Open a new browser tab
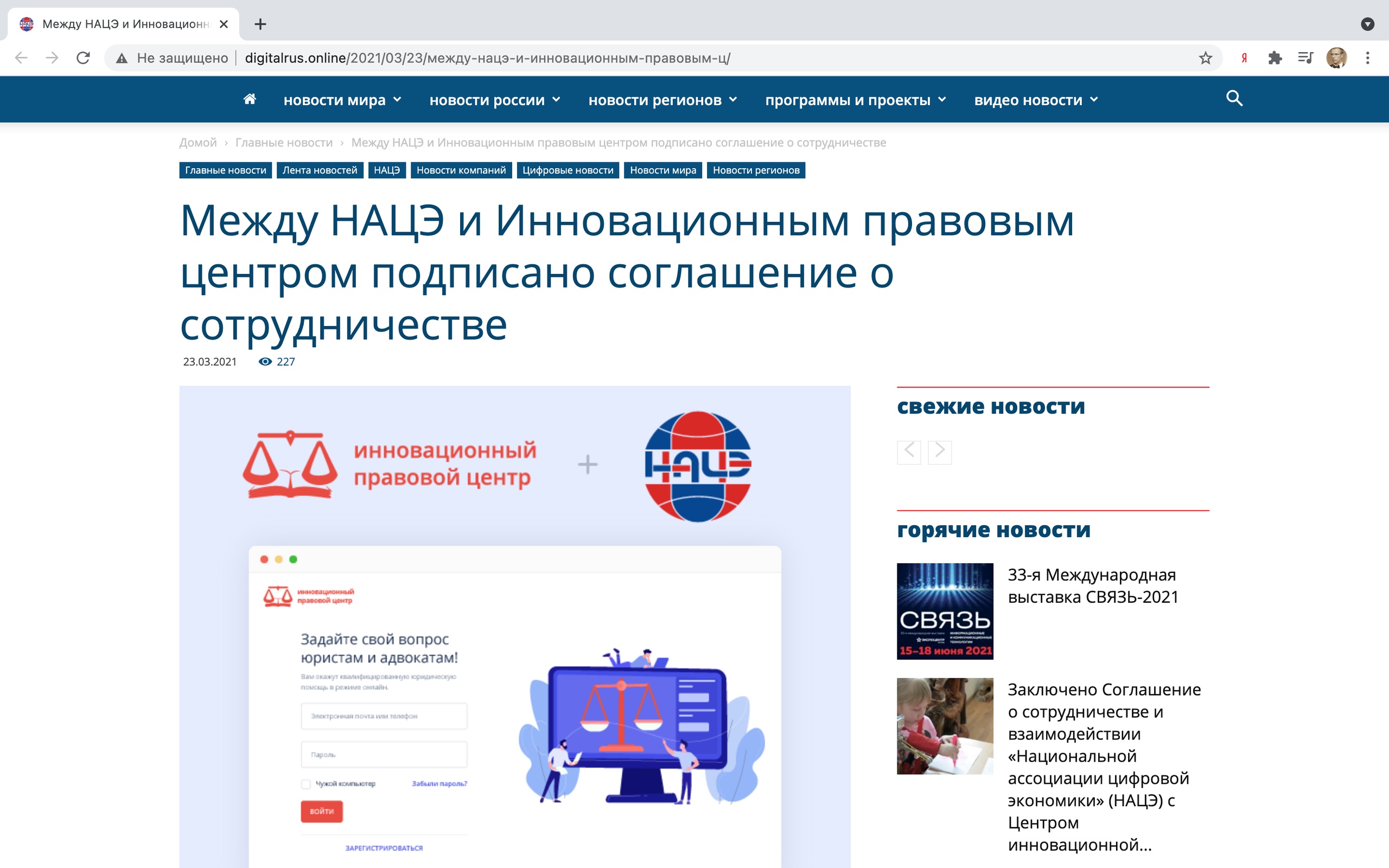The image size is (1389, 868). 260,24
